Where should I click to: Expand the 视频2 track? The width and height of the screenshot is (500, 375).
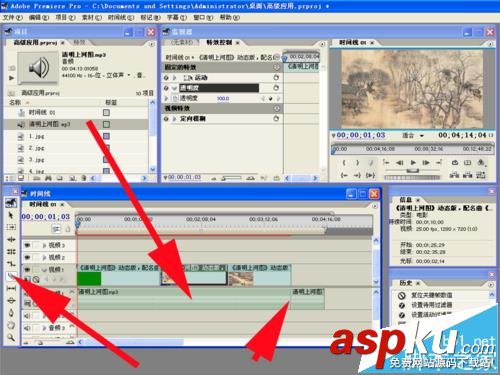(x=44, y=257)
